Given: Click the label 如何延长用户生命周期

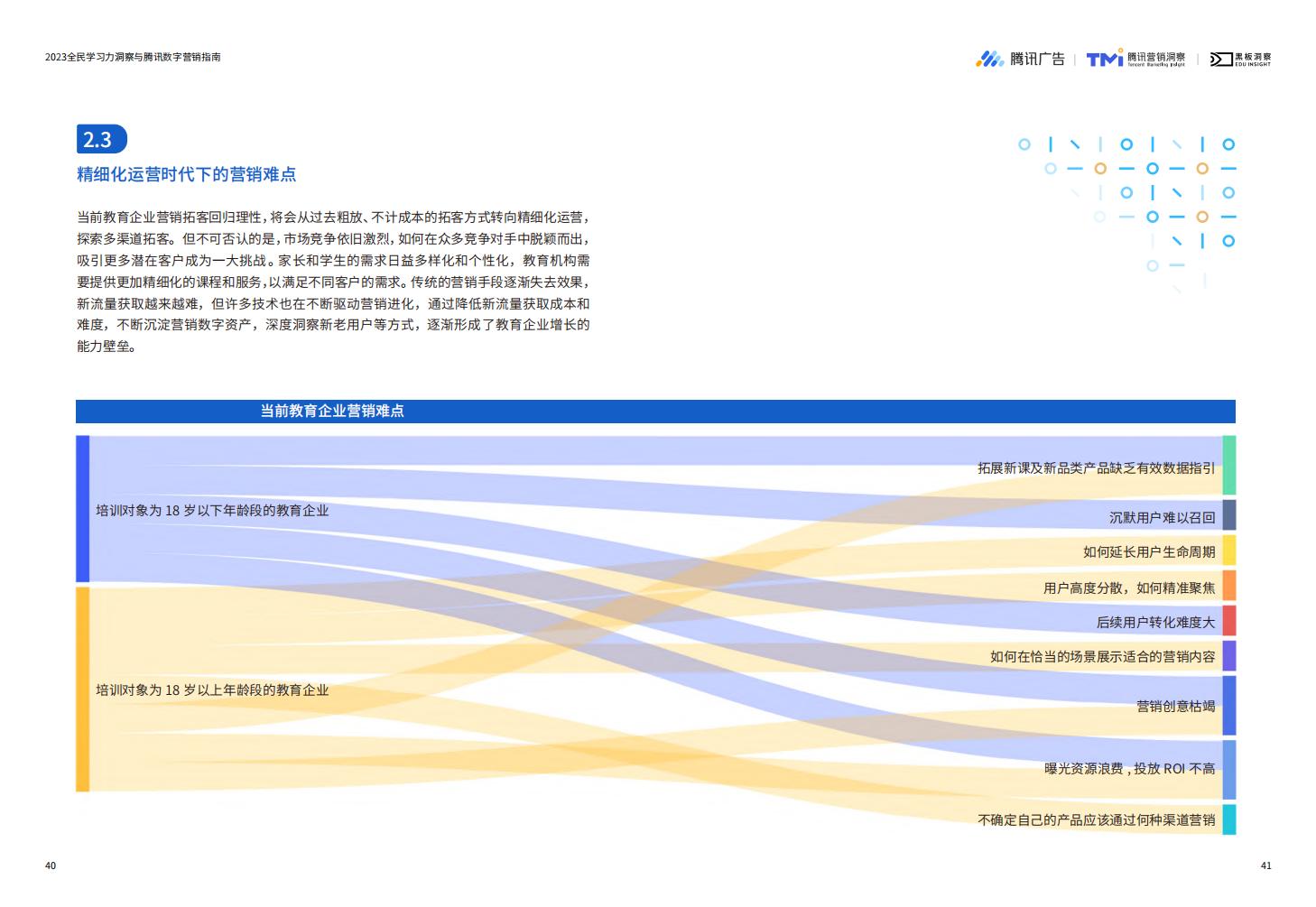Looking at the screenshot, I should pos(1149,552).
